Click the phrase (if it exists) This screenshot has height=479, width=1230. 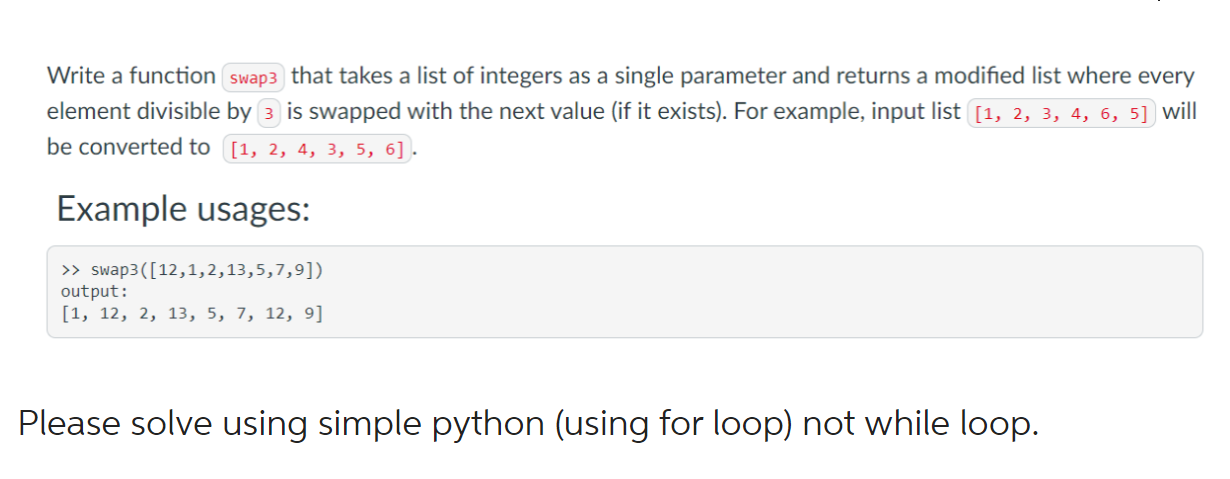(668, 111)
